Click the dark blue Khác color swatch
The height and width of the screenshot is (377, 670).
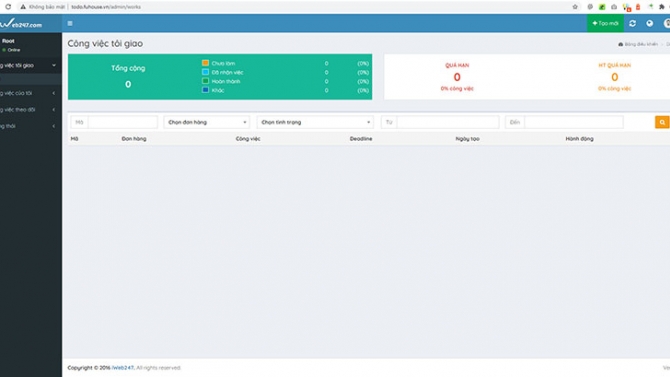(x=206, y=90)
